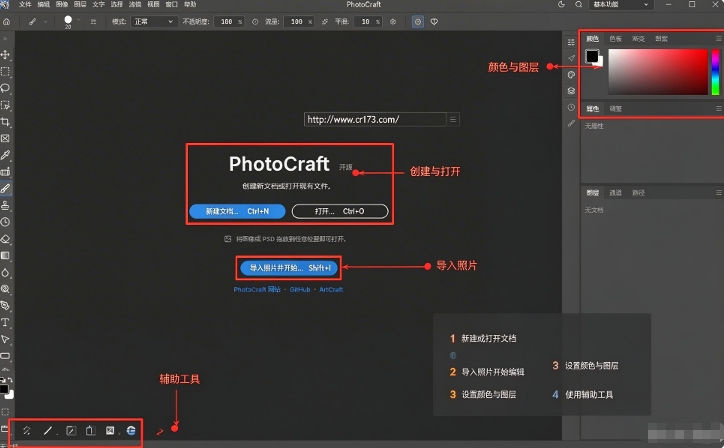This screenshot has height=448, width=724.
Task: Select the Object Selection tool
Action: point(5,105)
